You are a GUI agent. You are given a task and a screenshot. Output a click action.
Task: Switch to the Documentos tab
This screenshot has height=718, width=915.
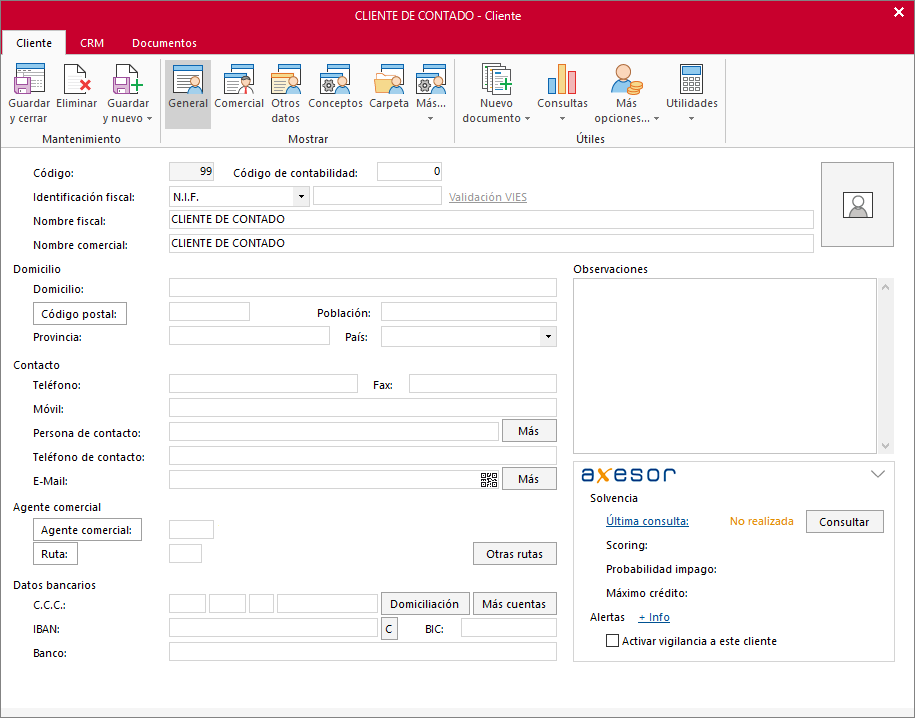pyautogui.click(x=164, y=43)
